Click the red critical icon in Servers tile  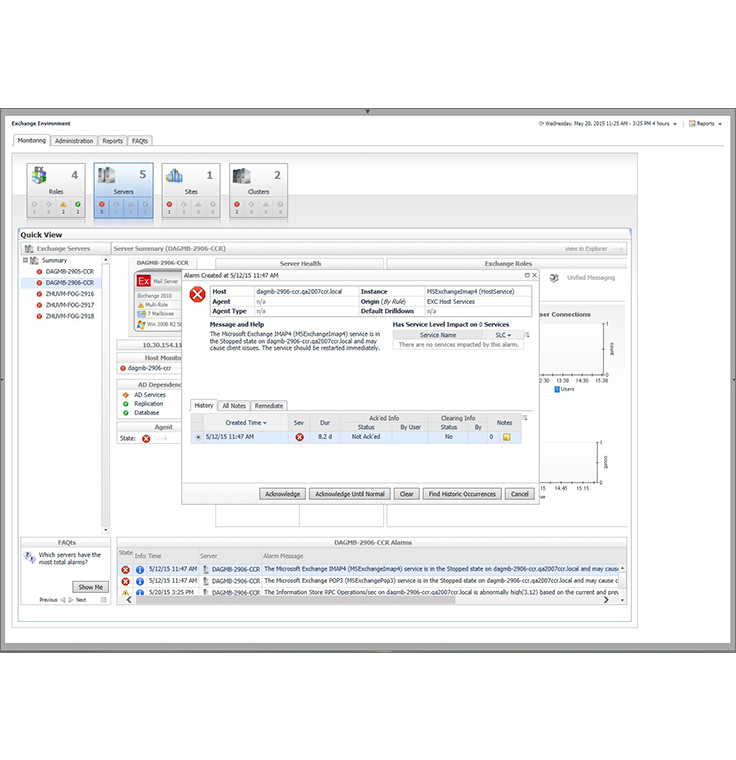[102, 205]
